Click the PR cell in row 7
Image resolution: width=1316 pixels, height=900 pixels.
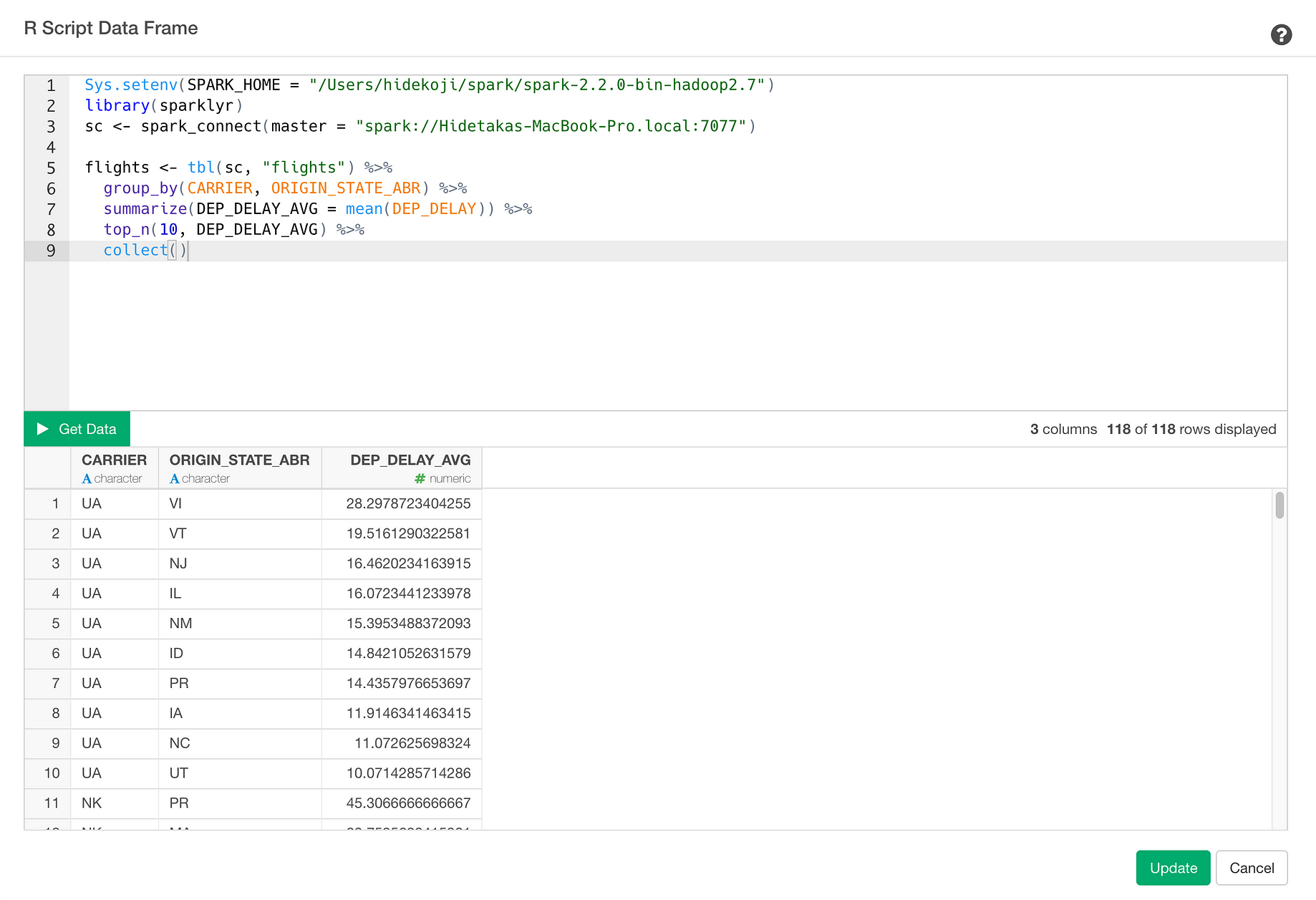point(240,684)
